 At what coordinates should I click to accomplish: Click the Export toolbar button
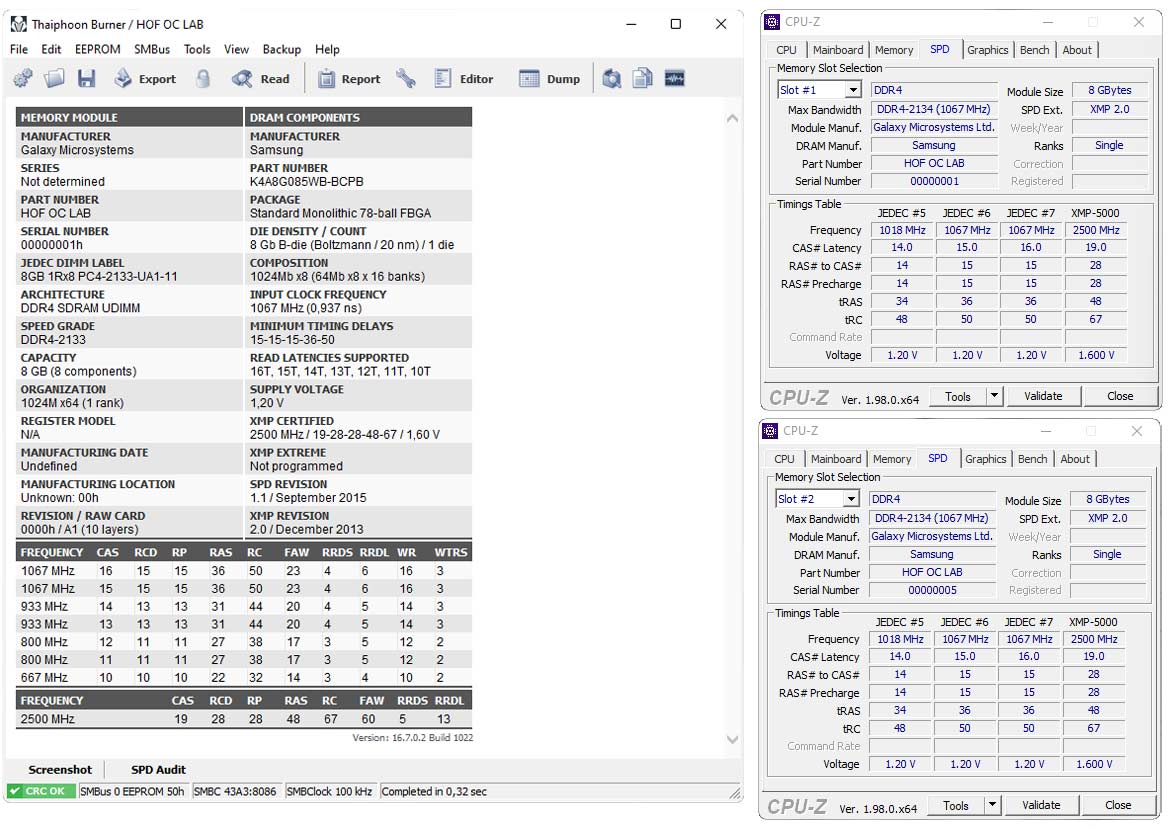point(145,78)
